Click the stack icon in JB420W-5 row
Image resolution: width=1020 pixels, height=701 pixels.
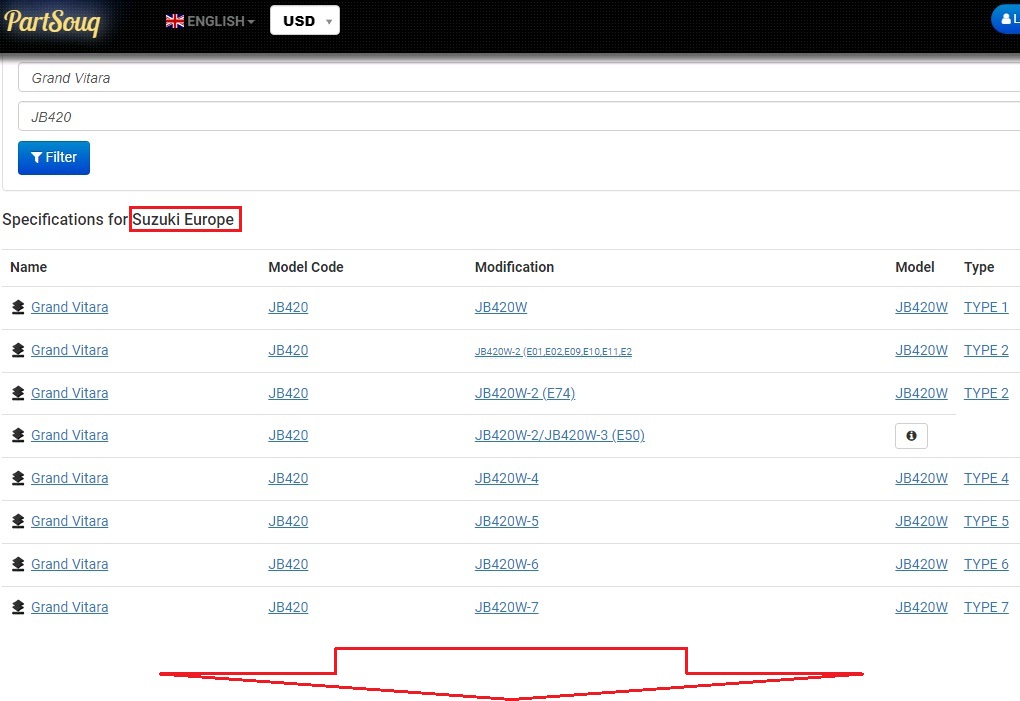point(18,521)
